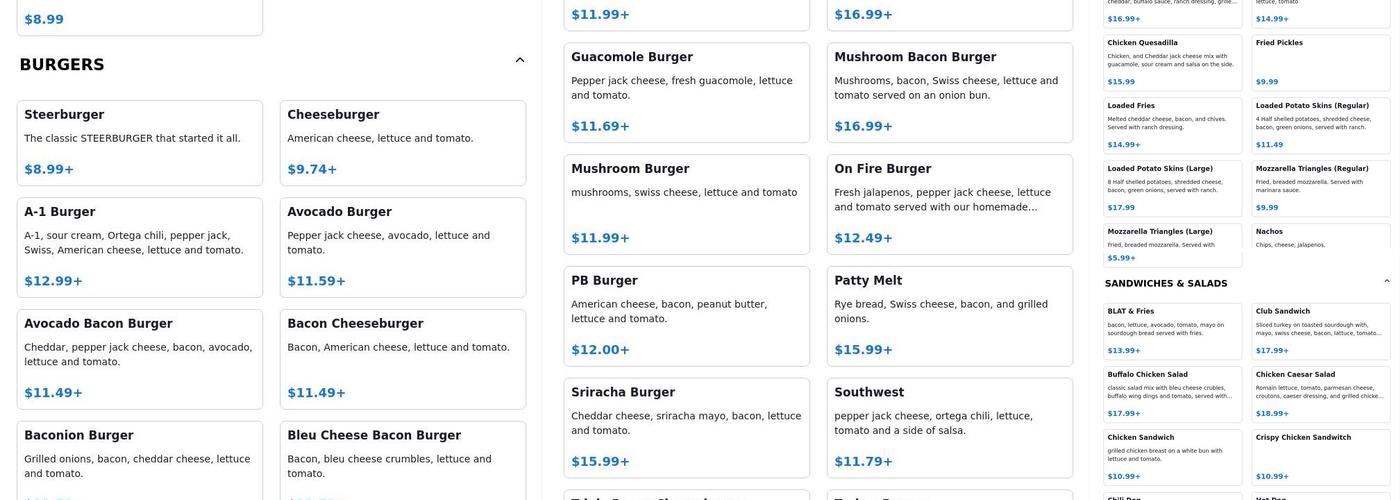Open the Buffalo Chicken Salad item
Screen dimensions: 1400x500
pyautogui.click(x=1172, y=394)
